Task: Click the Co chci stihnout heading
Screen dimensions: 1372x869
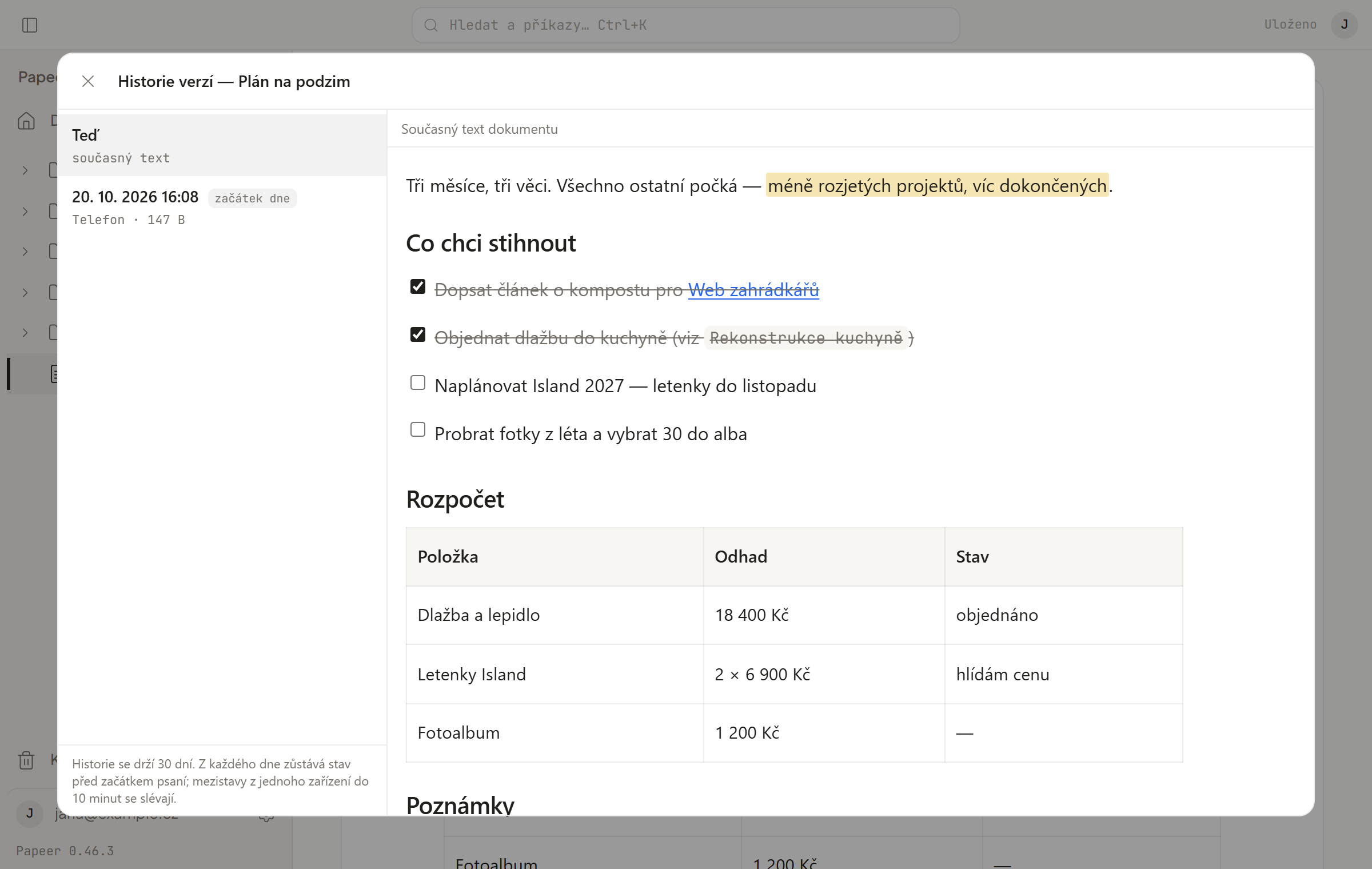Action: 490,244
